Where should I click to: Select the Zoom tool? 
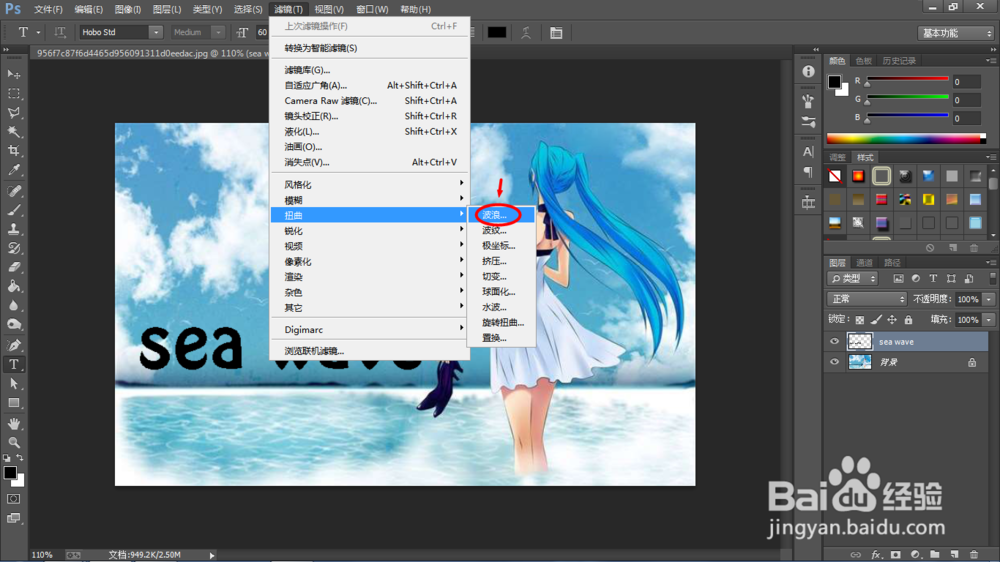(13, 442)
